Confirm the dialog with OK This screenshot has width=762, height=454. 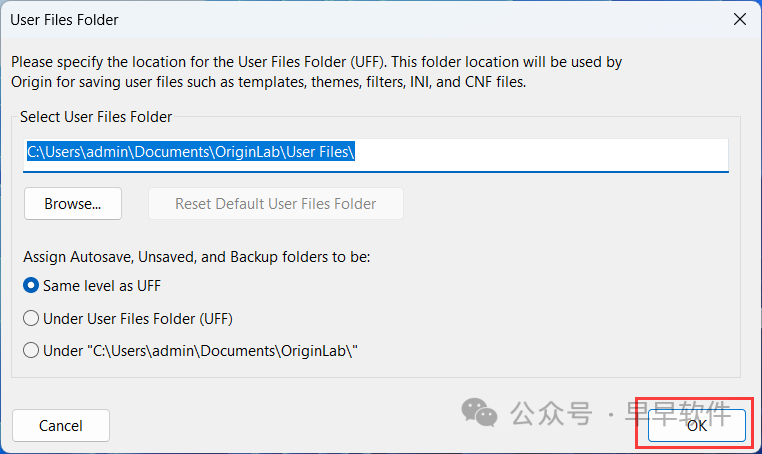tap(697, 425)
